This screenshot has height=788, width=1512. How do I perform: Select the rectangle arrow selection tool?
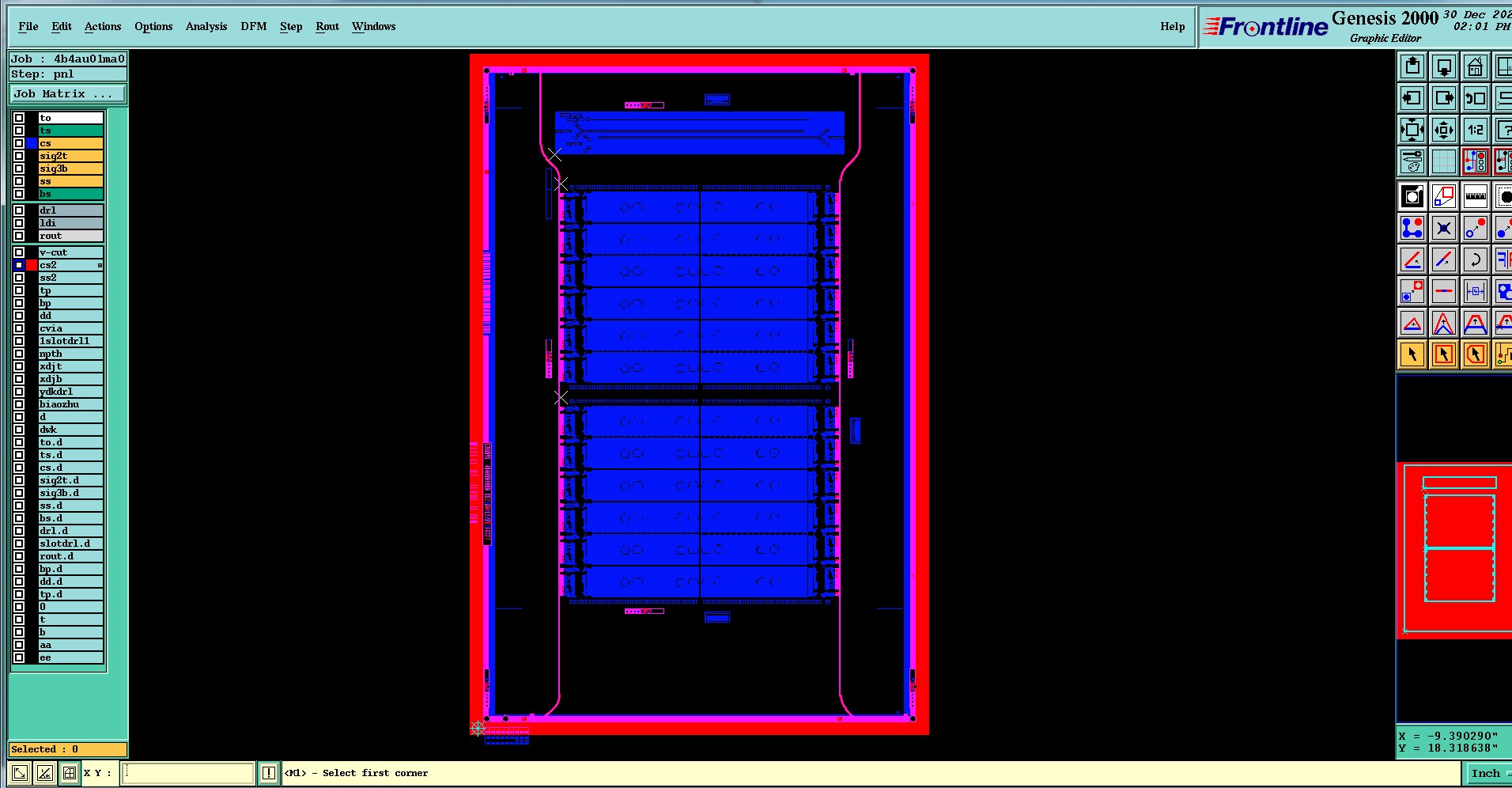(1444, 354)
